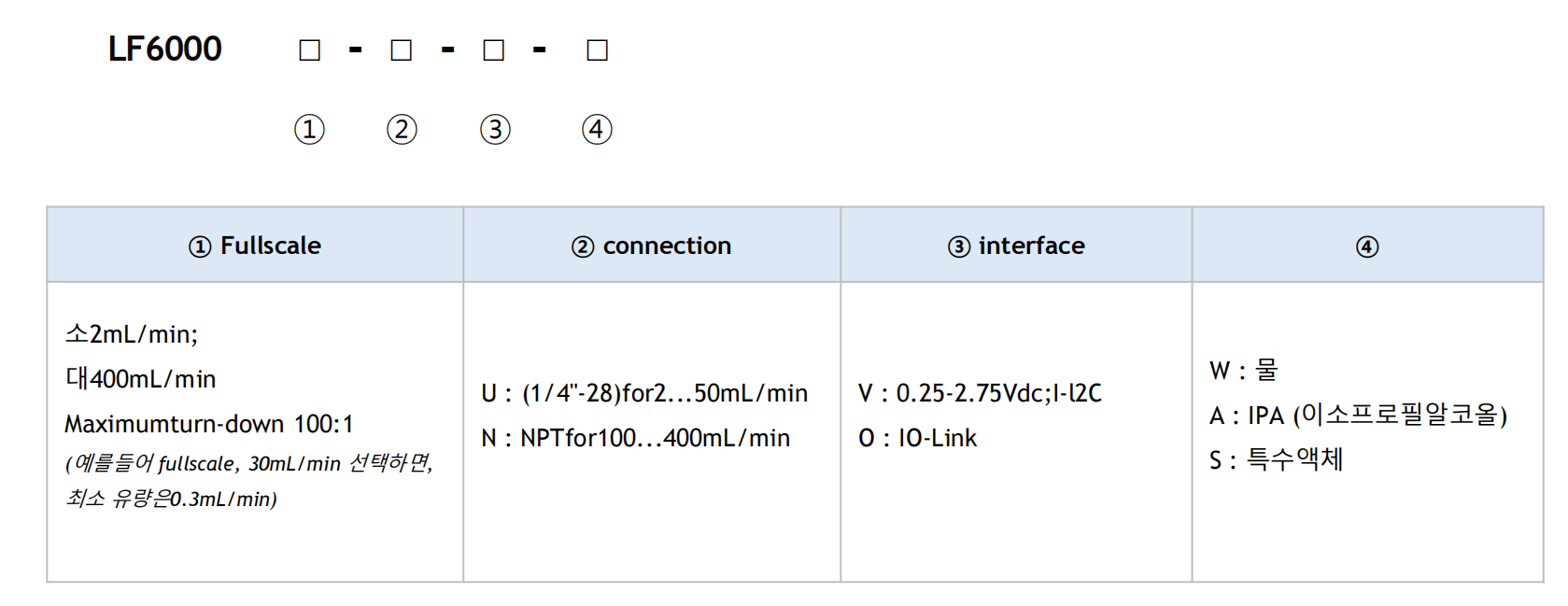Select the interface column header

(1016, 246)
